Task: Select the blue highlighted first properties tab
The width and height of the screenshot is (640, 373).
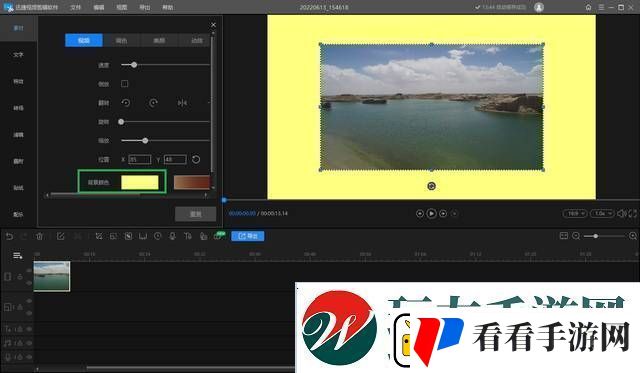Action: (x=84, y=40)
